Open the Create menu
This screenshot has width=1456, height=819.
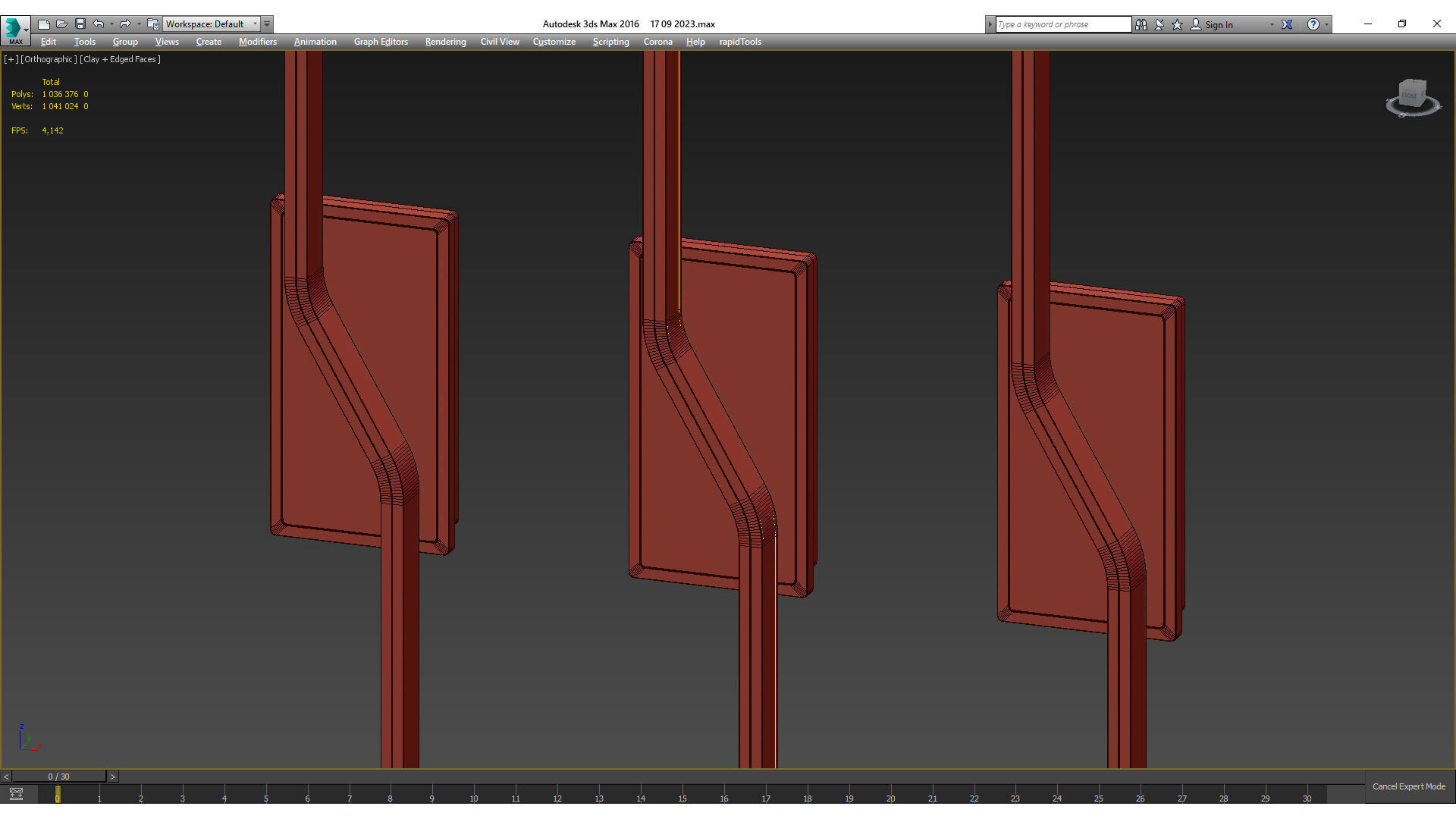point(209,42)
